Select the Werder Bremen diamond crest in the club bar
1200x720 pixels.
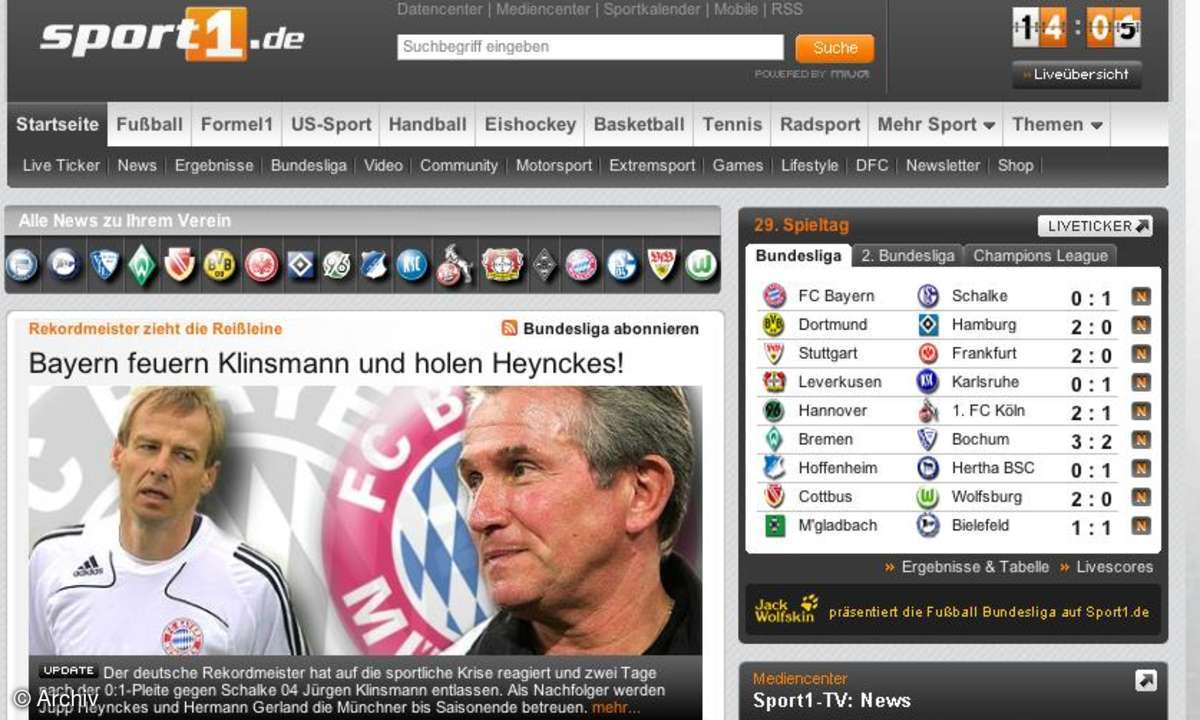(142, 265)
